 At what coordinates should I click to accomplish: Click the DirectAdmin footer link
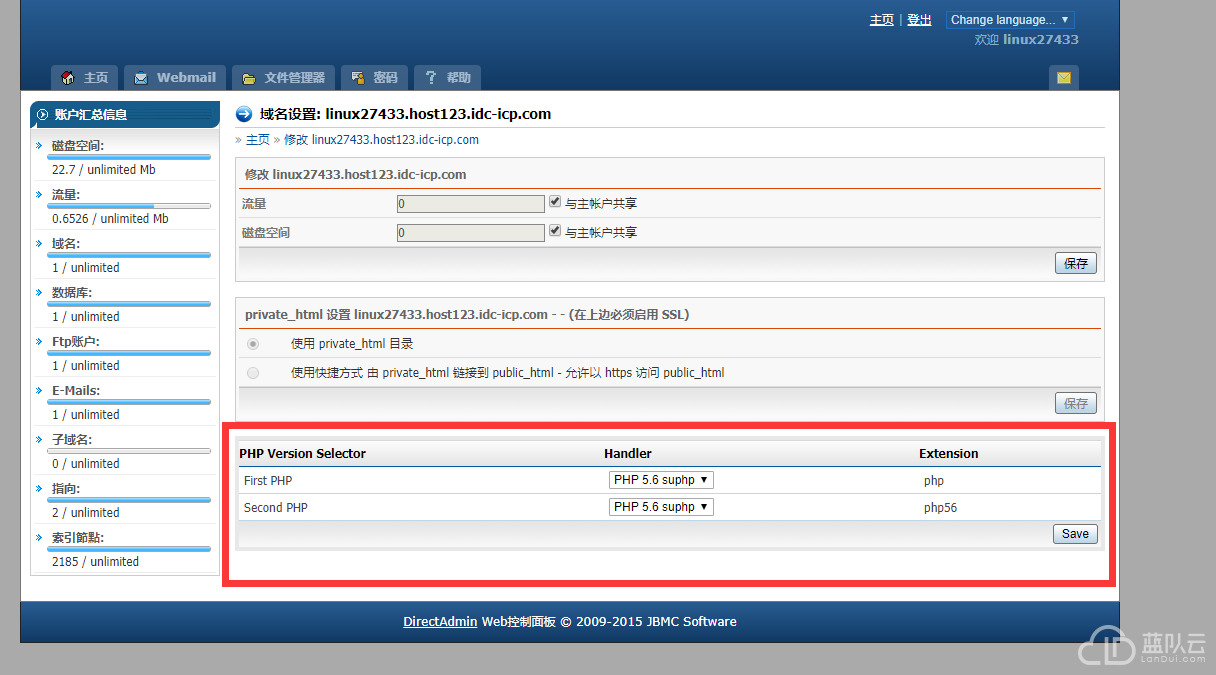point(440,622)
